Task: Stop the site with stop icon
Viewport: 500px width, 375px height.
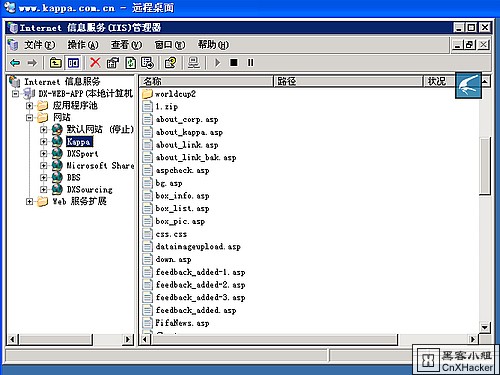Action: pyautogui.click(x=234, y=63)
